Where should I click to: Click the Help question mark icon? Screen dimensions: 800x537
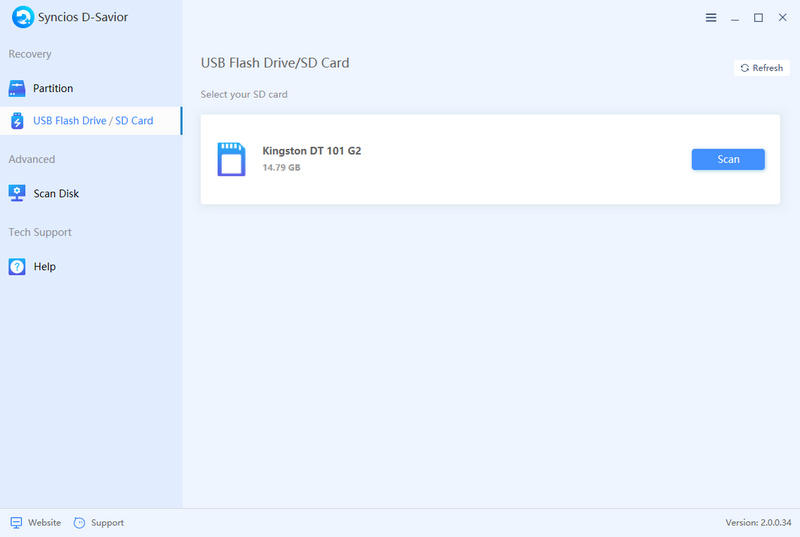(17, 267)
